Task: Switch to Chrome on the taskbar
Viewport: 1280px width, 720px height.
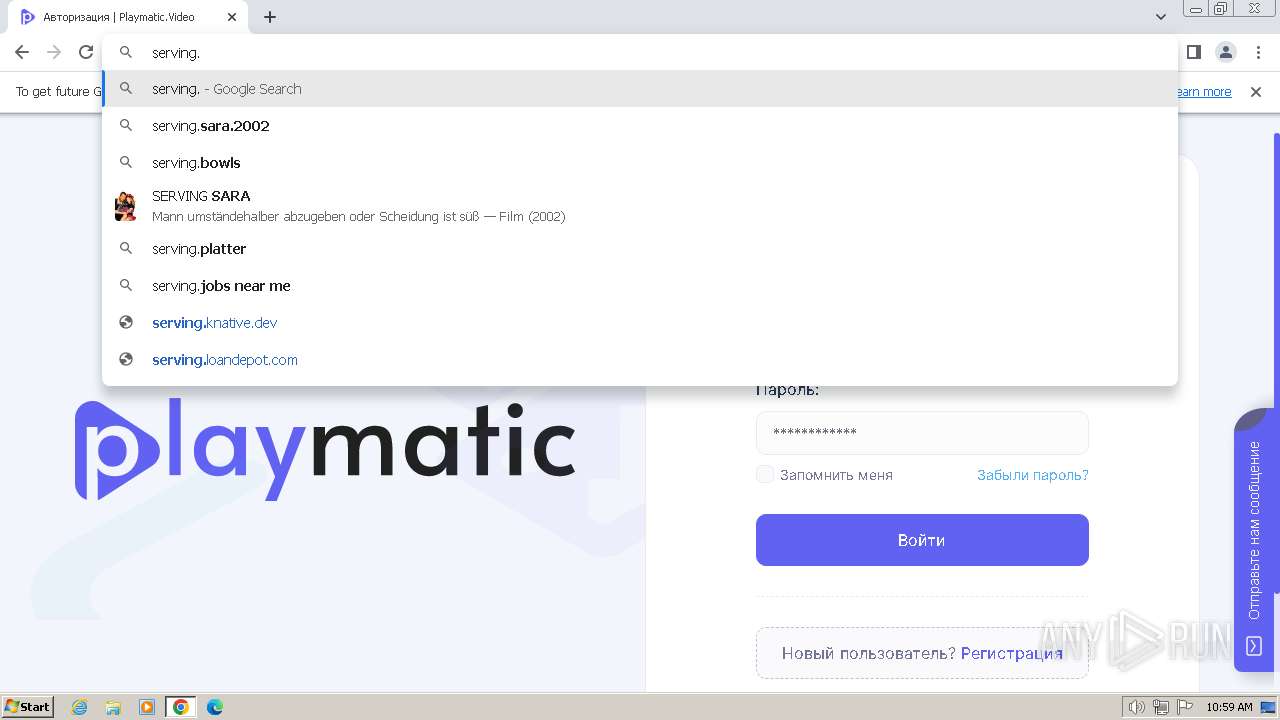Action: [x=180, y=707]
